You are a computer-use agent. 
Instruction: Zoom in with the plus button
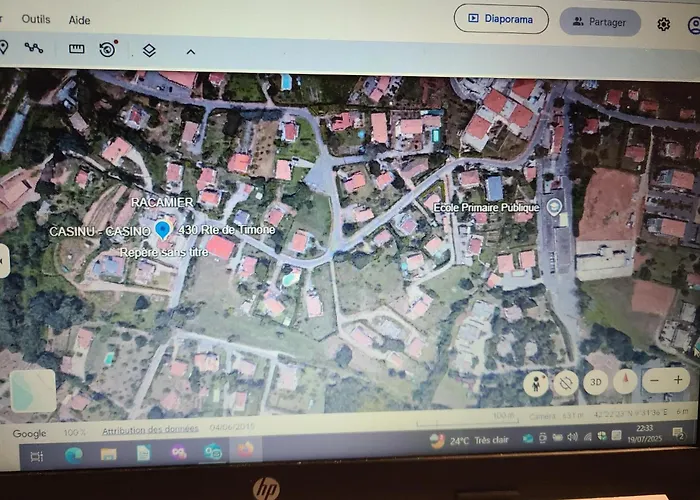pos(678,380)
